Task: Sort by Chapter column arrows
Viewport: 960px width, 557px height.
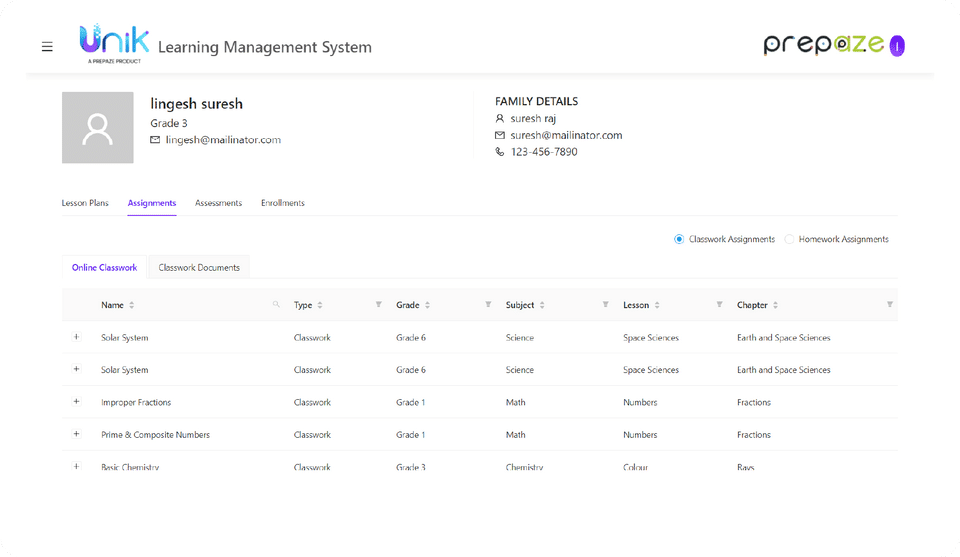Action: pyautogui.click(x=775, y=305)
